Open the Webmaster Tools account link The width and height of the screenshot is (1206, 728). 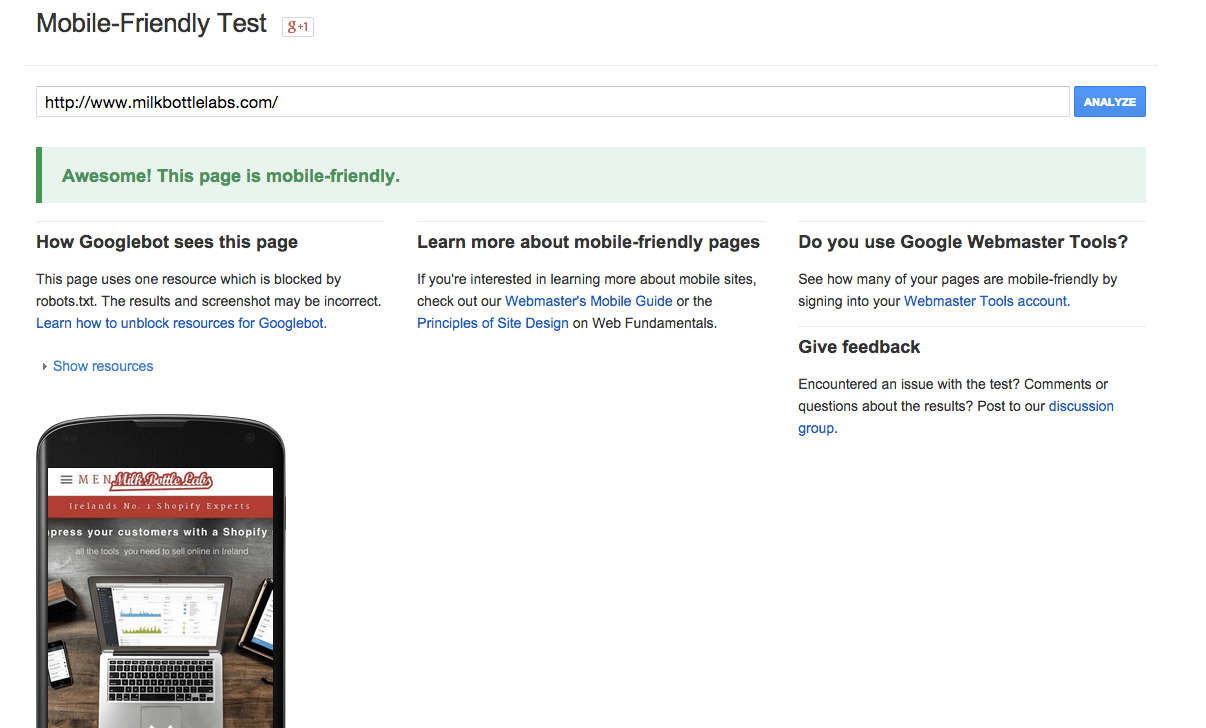tap(985, 301)
